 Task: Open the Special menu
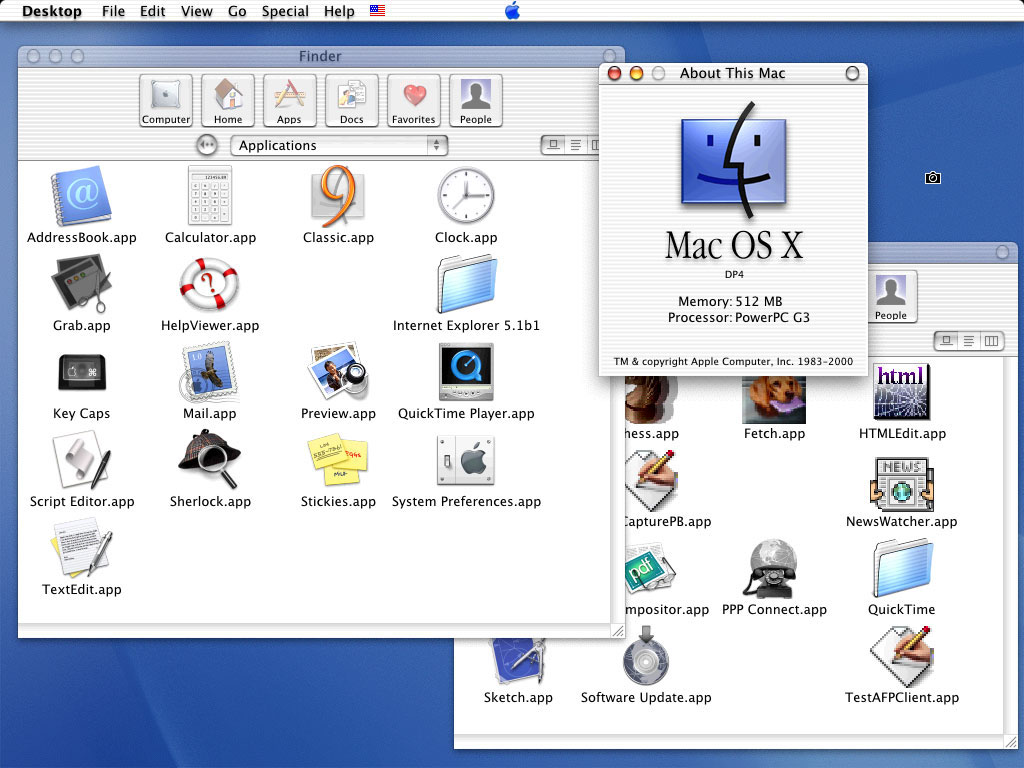coord(285,11)
